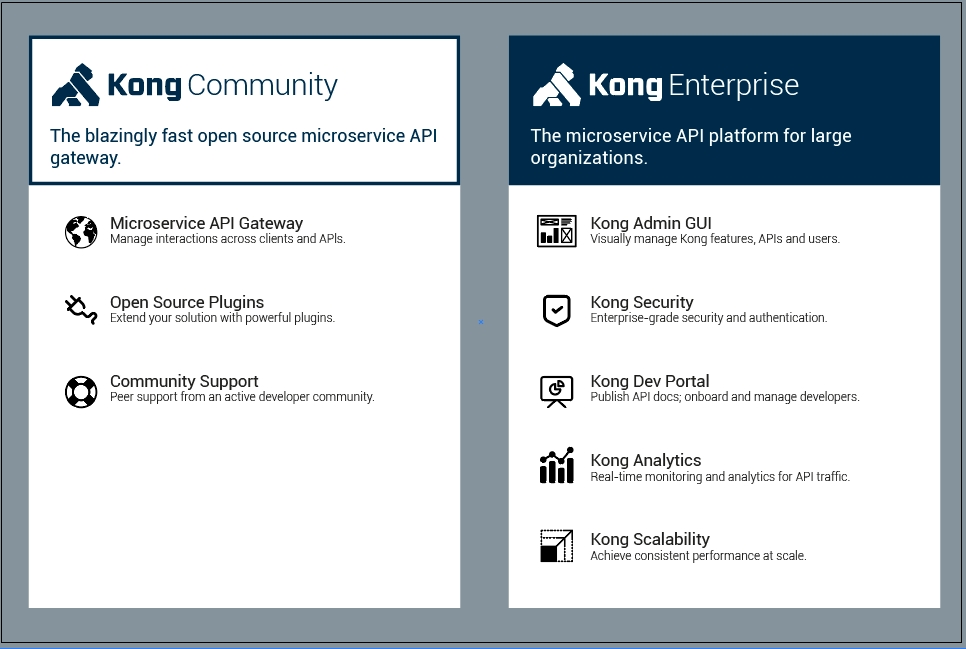Click the bar chart icon for Kong Analytics
The width and height of the screenshot is (966, 649).
pos(557,465)
